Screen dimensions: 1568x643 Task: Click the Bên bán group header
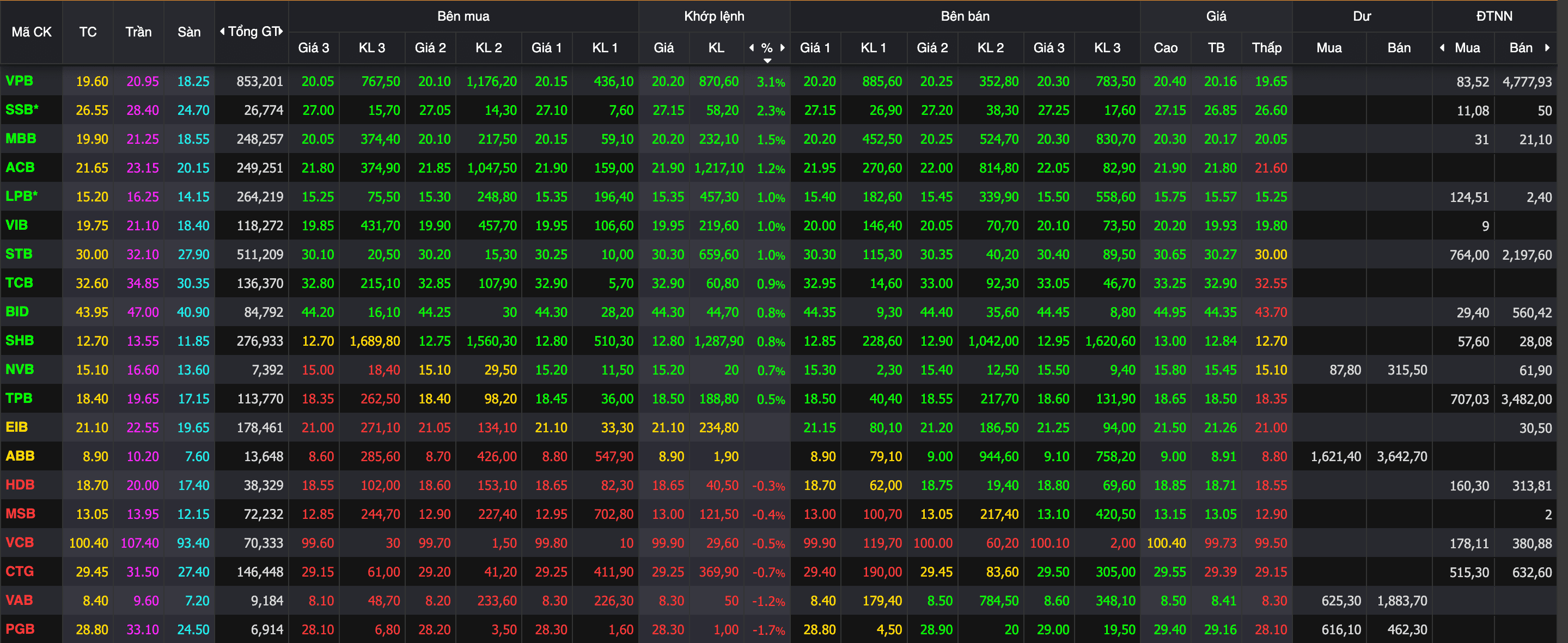(965, 16)
